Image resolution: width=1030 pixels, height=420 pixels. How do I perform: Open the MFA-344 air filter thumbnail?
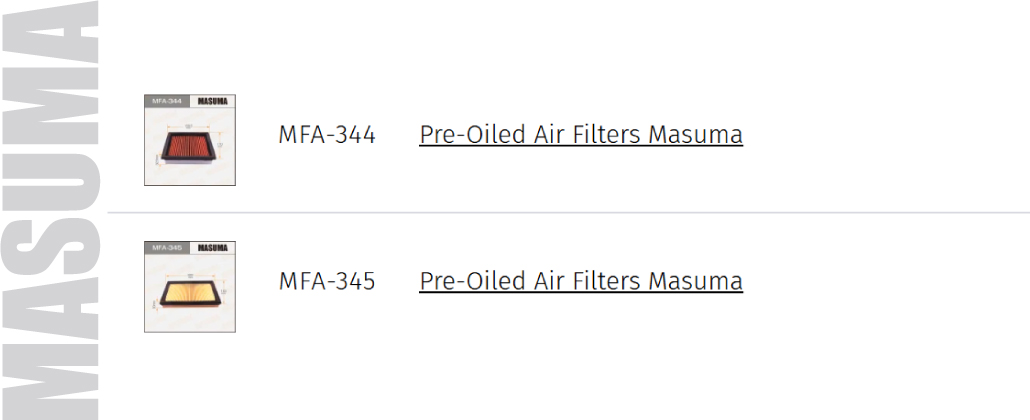click(x=190, y=140)
